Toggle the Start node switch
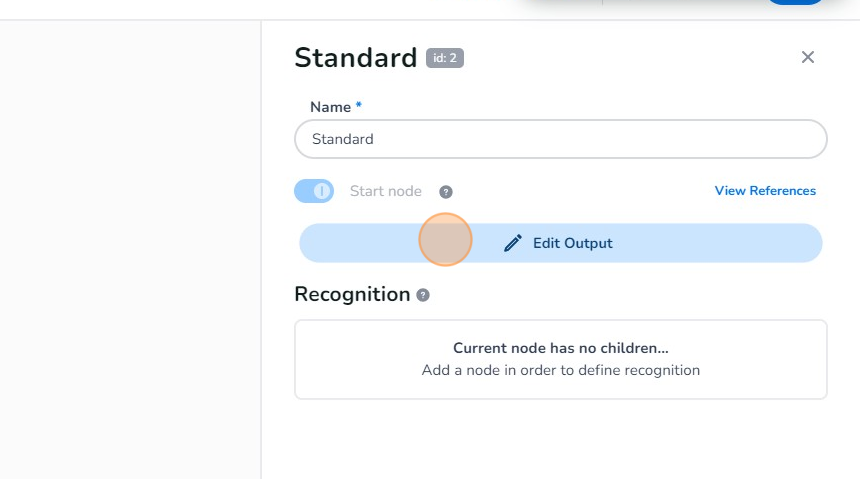This screenshot has height=479, width=860. click(314, 191)
